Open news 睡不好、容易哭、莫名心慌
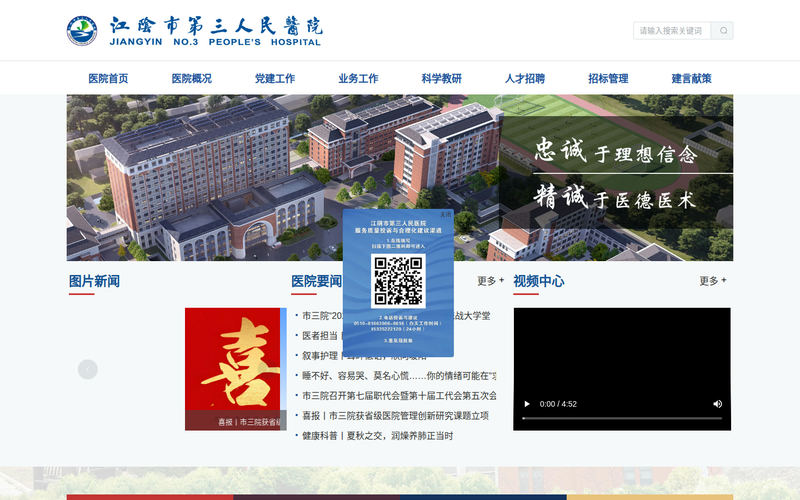 tap(398, 376)
